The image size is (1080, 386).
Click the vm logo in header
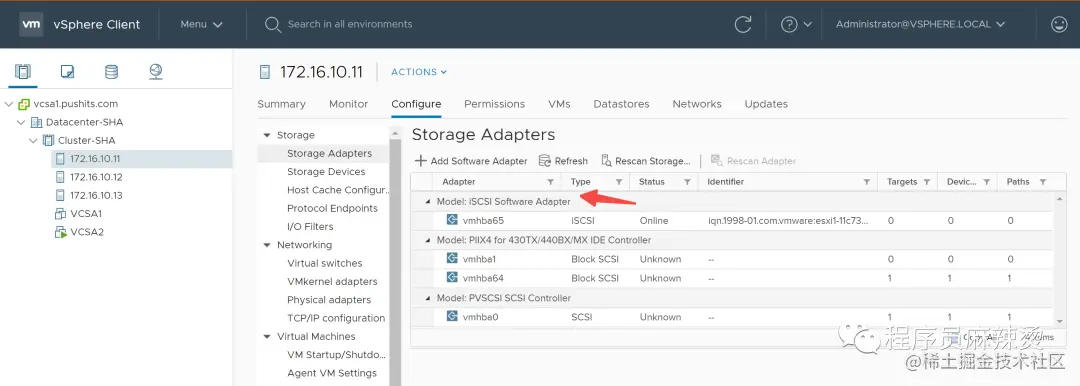point(31,24)
